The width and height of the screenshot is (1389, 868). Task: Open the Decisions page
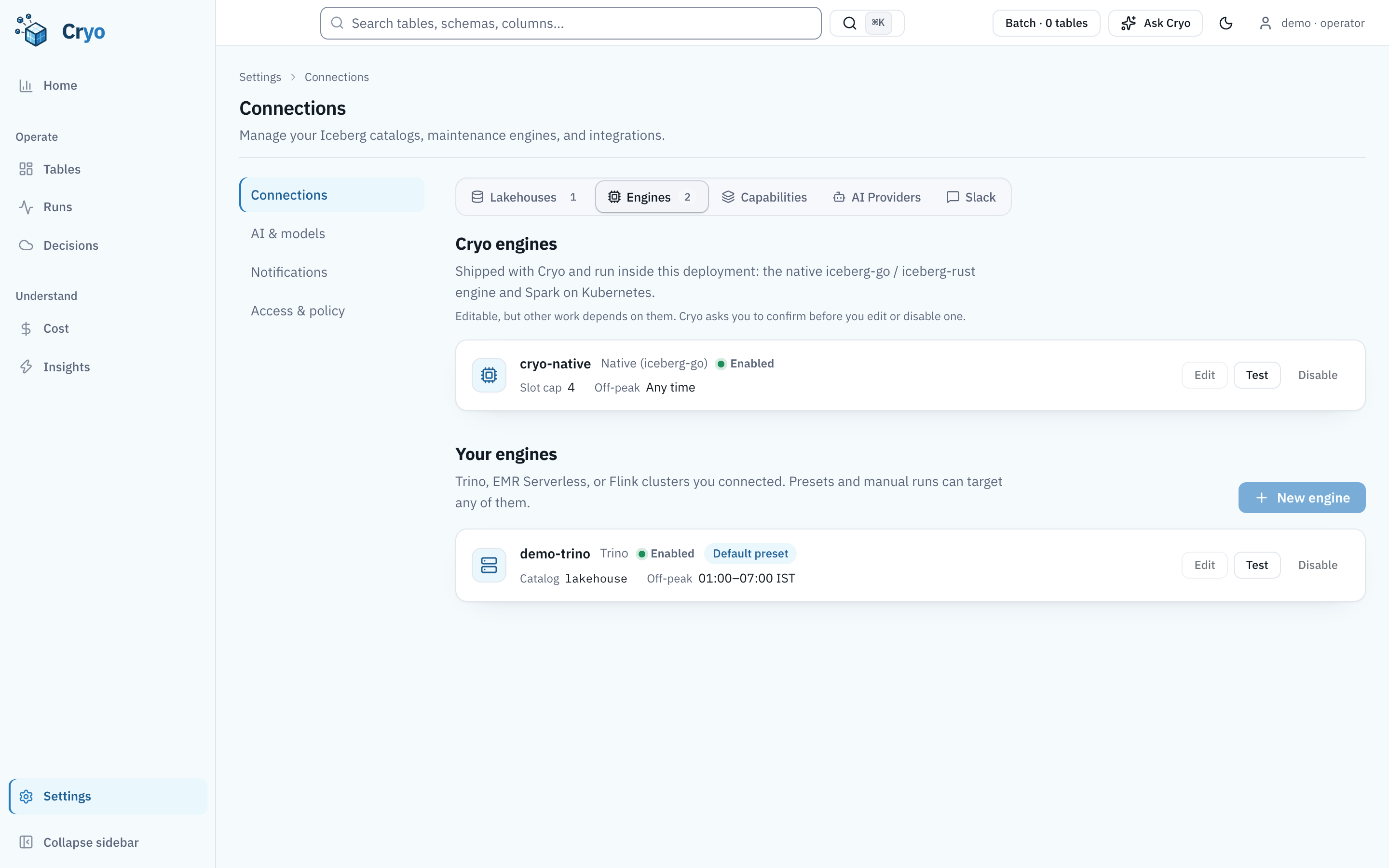tap(108, 245)
